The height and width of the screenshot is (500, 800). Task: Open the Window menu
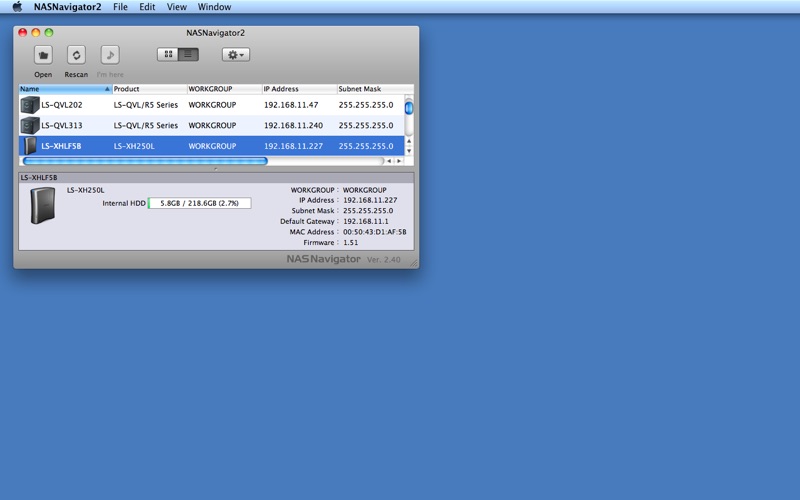(214, 7)
